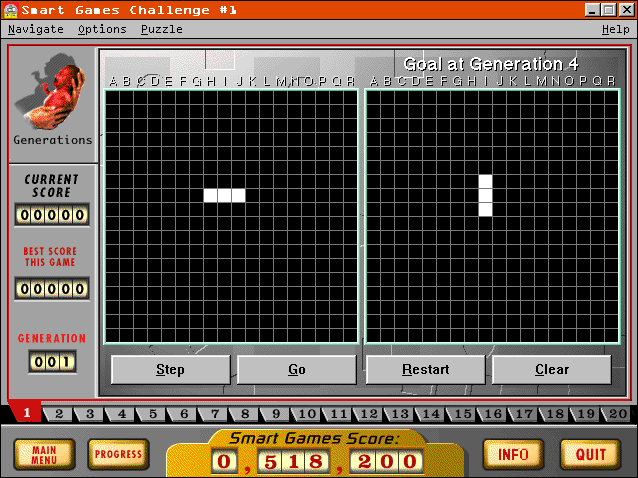
Task: Click the Quit button
Action: tap(591, 454)
